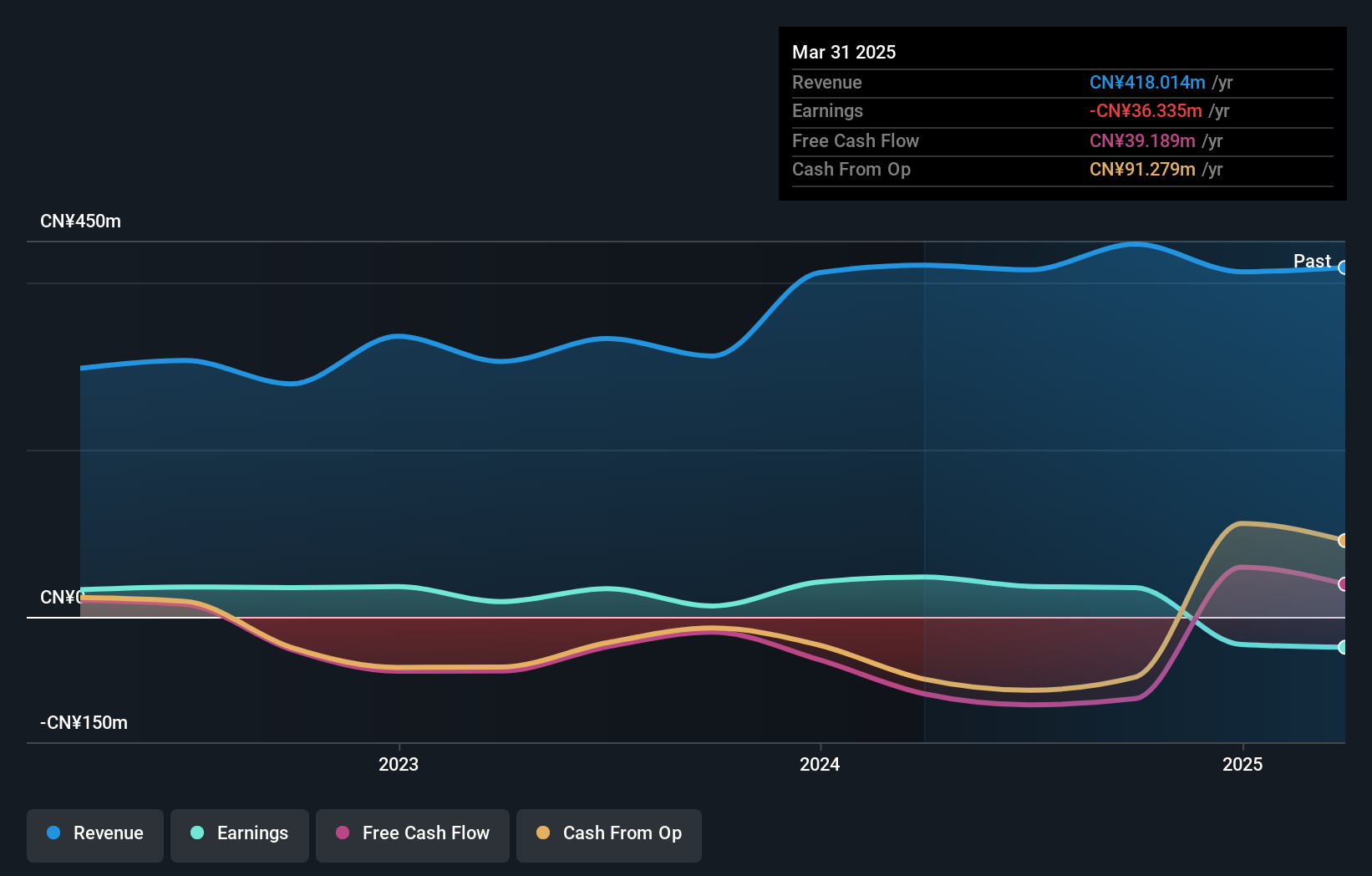
Task: Toggle the Revenue legend button
Action: pyautogui.click(x=95, y=835)
